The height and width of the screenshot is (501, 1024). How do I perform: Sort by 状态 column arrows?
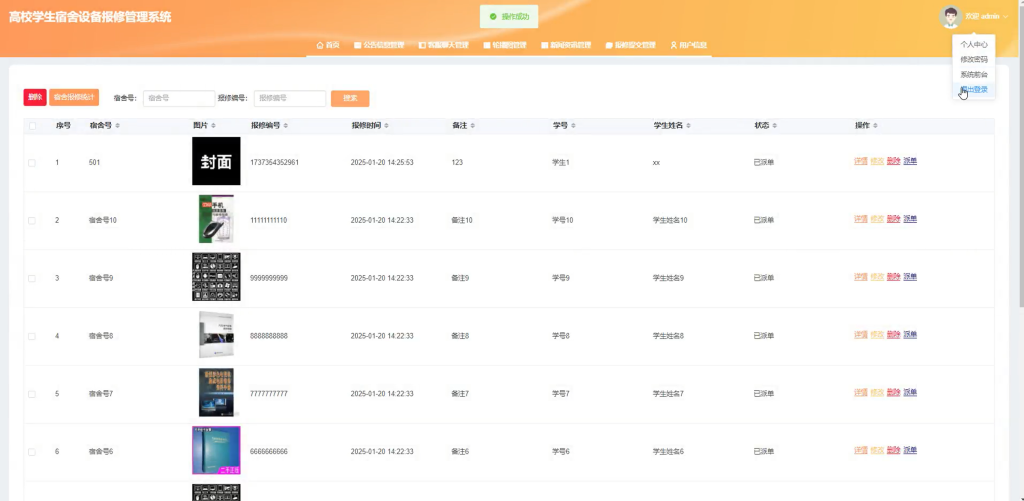(775, 125)
